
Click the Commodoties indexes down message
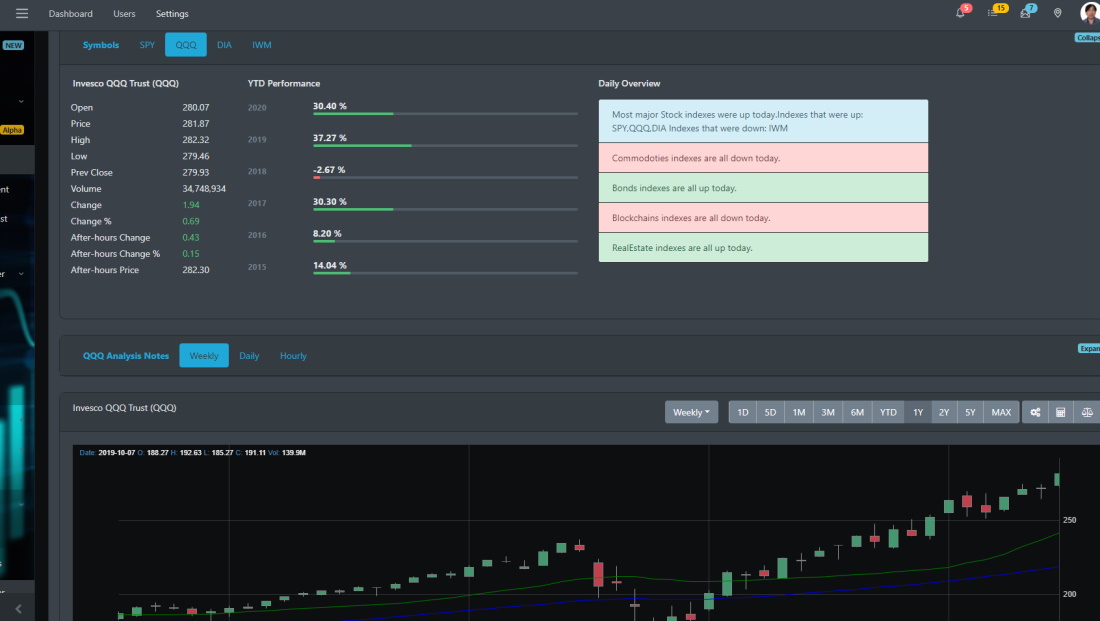tap(763, 158)
